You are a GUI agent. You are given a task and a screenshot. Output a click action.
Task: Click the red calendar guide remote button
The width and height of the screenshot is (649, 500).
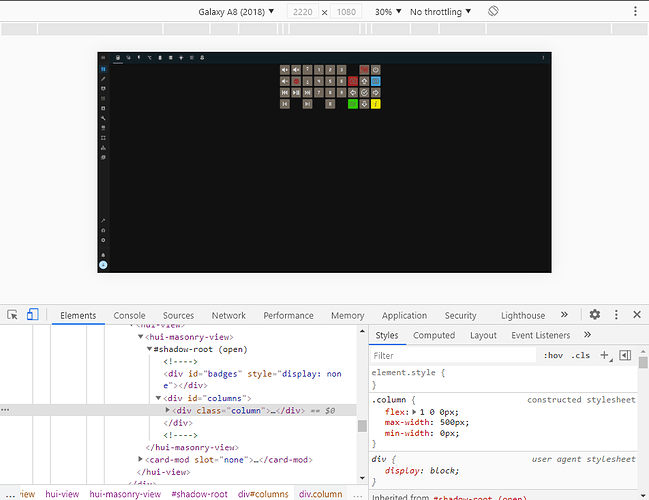364,70
